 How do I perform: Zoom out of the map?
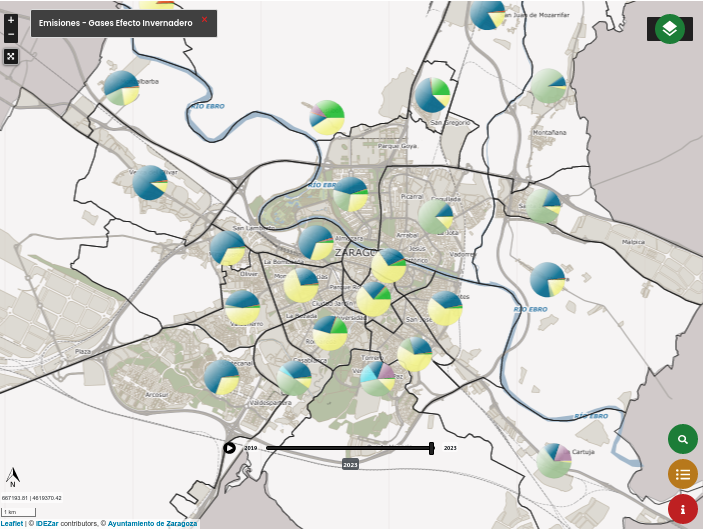click(x=11, y=35)
